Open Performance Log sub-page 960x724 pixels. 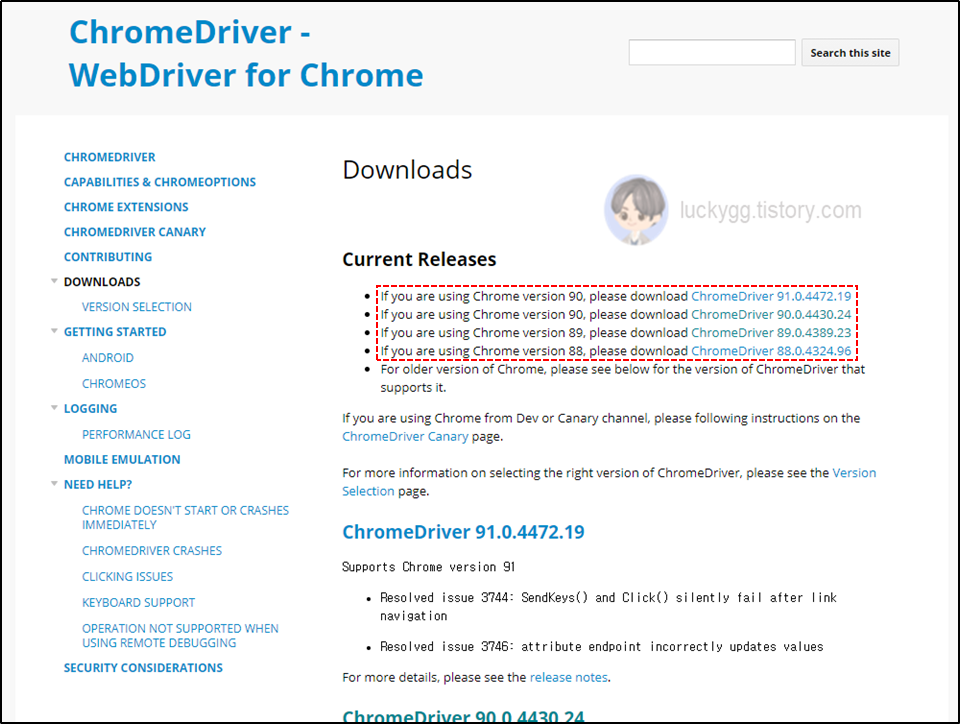click(137, 435)
